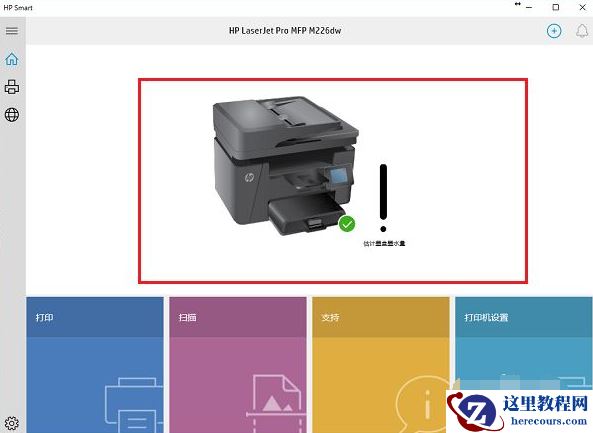The image size is (593, 433).
Task: Select the 支持 (Support) tile
Action: (381, 365)
